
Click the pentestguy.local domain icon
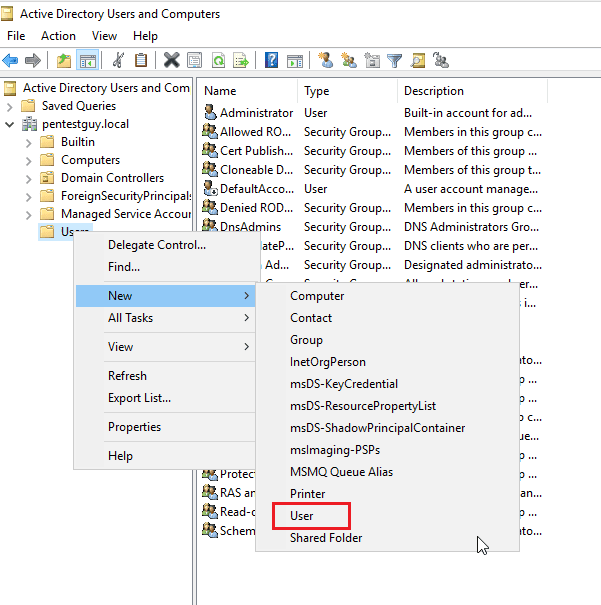tap(30, 124)
